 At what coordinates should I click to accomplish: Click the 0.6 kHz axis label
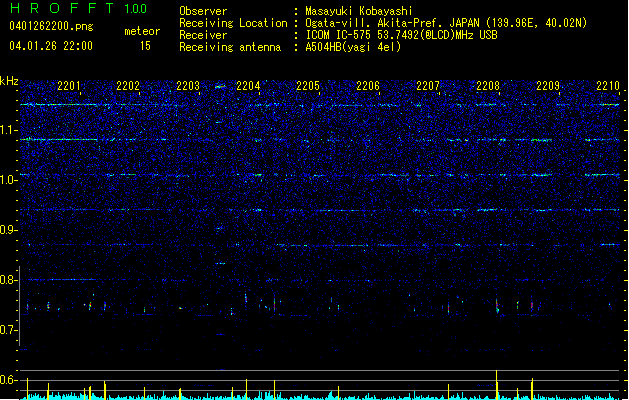pyautogui.click(x=8, y=380)
